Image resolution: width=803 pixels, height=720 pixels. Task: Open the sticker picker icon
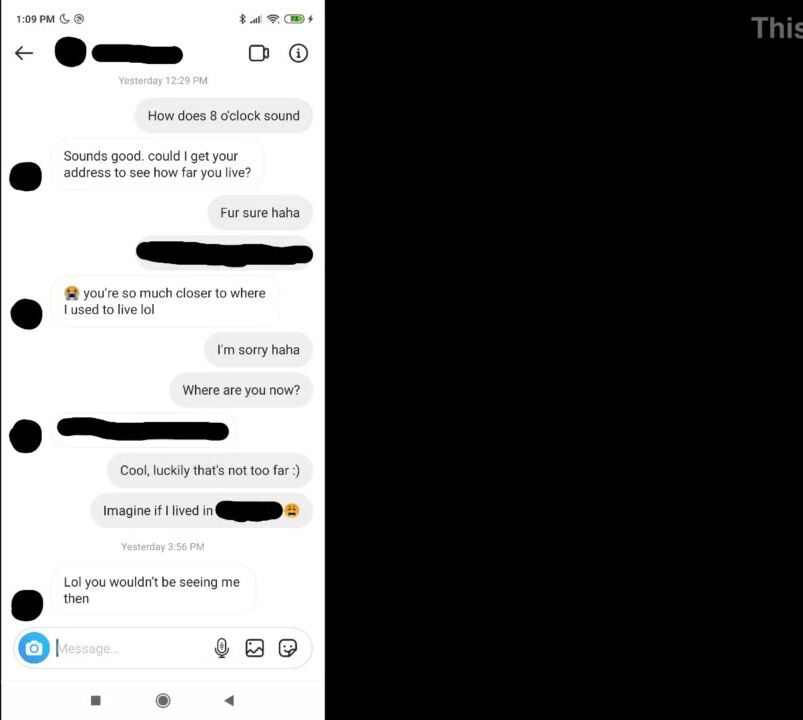[x=288, y=648]
